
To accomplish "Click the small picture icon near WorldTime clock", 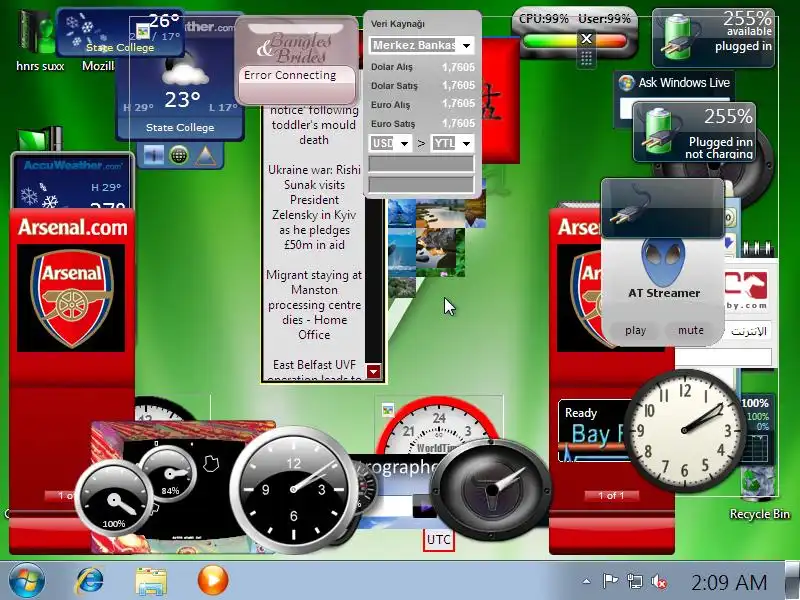I will pos(388,410).
